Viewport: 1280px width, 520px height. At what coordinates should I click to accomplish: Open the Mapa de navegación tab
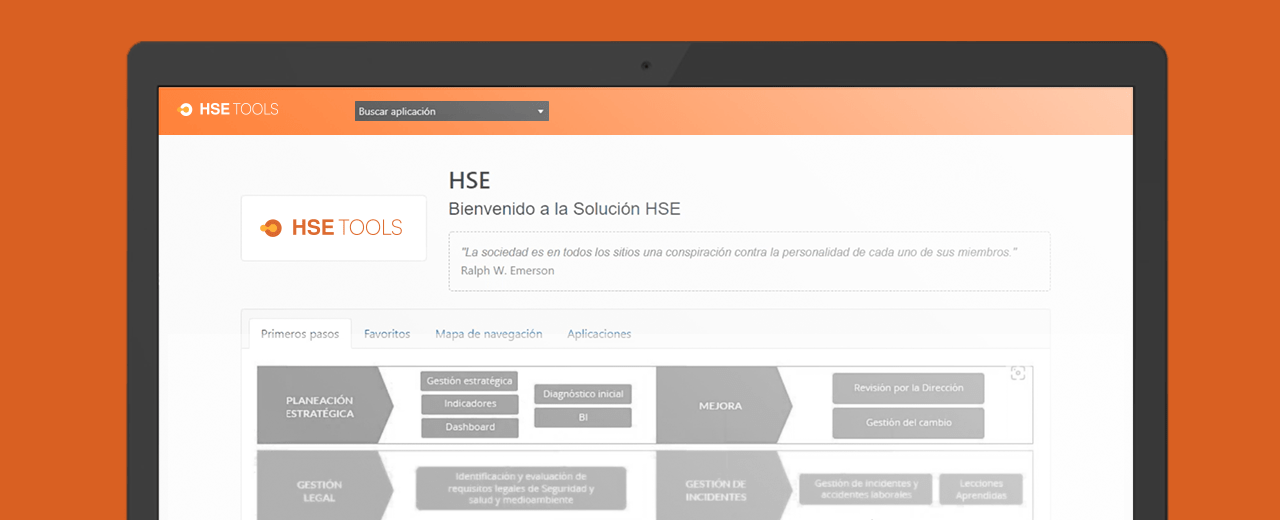pos(489,334)
